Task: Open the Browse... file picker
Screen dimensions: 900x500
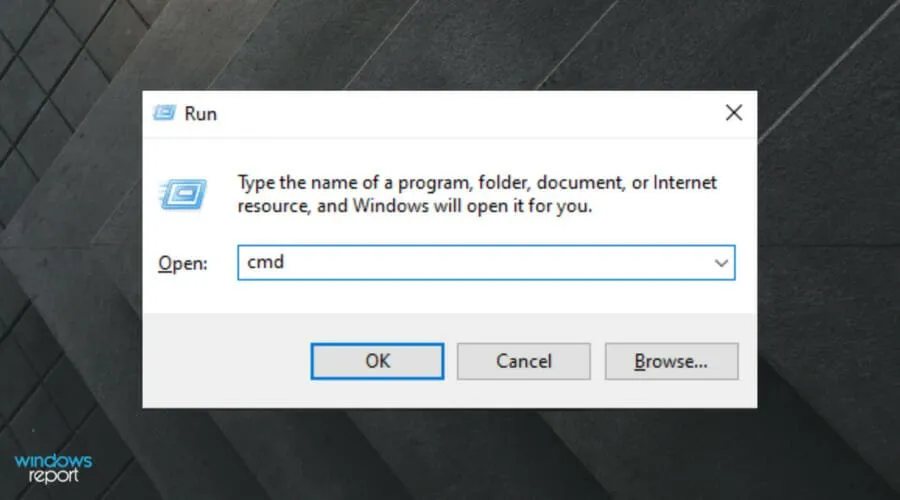Action: tap(672, 361)
